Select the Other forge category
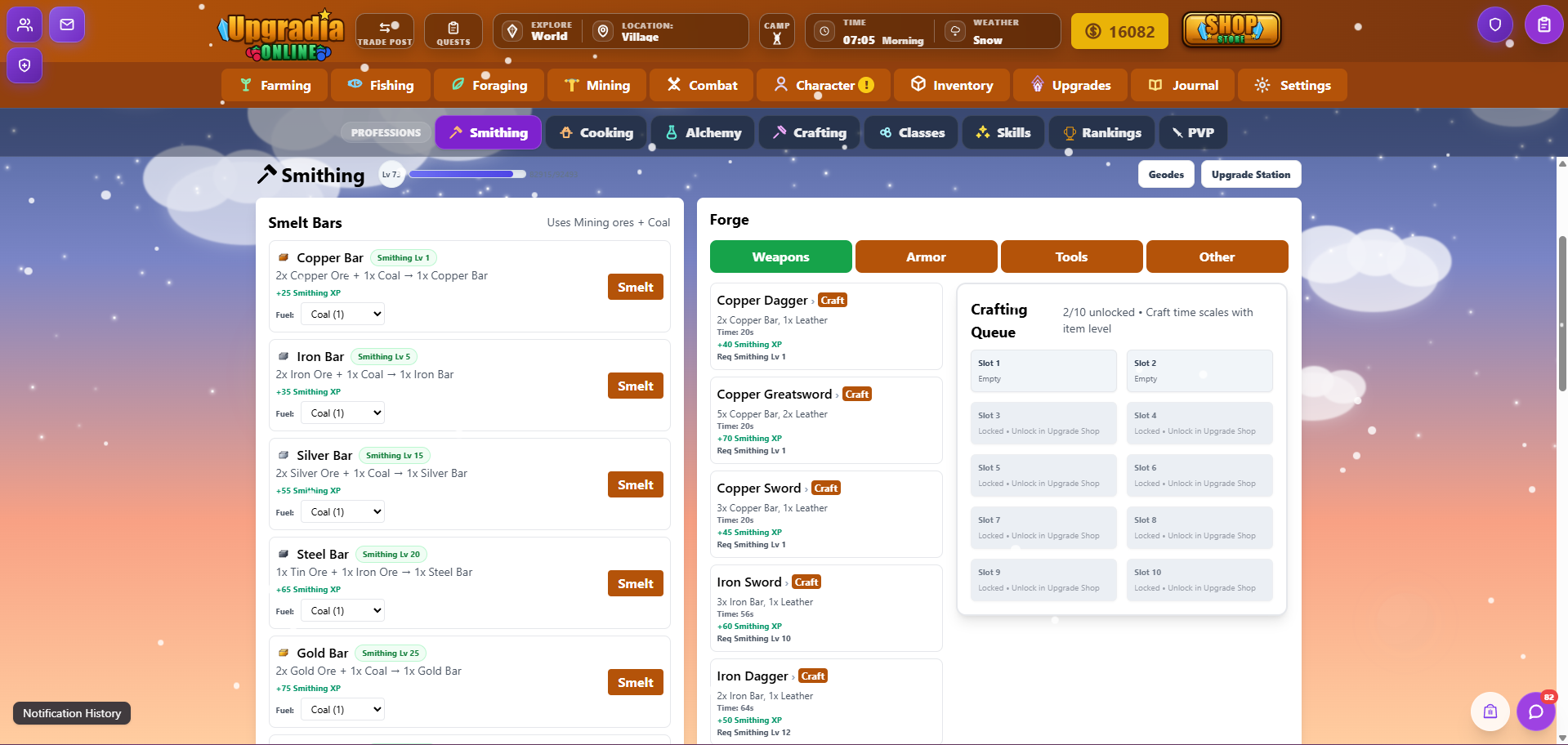This screenshot has width=1568, height=745. 1217,257
